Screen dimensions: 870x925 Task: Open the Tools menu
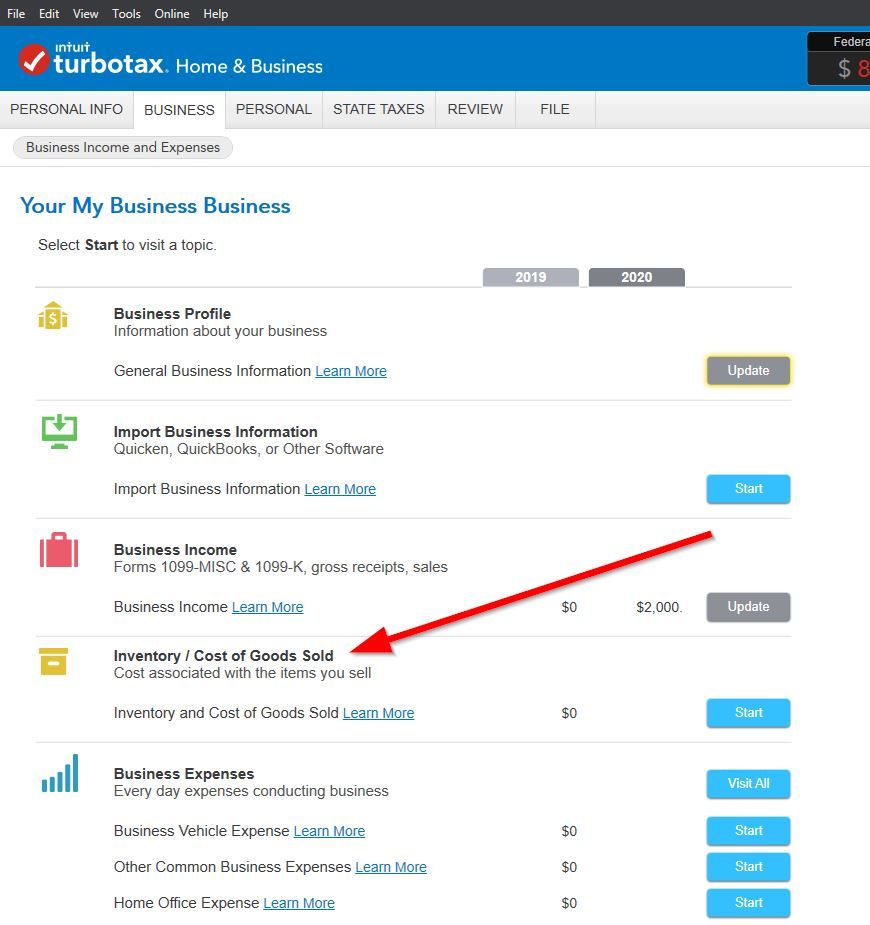(x=126, y=14)
